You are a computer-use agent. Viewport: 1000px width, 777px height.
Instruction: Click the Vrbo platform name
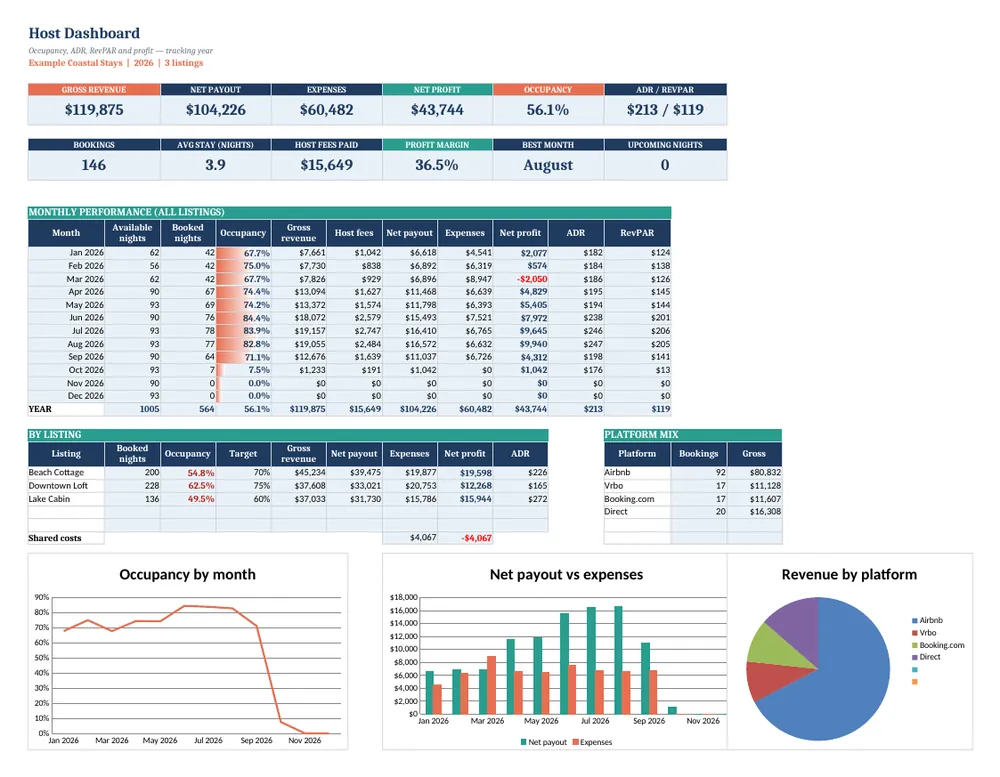tap(614, 485)
